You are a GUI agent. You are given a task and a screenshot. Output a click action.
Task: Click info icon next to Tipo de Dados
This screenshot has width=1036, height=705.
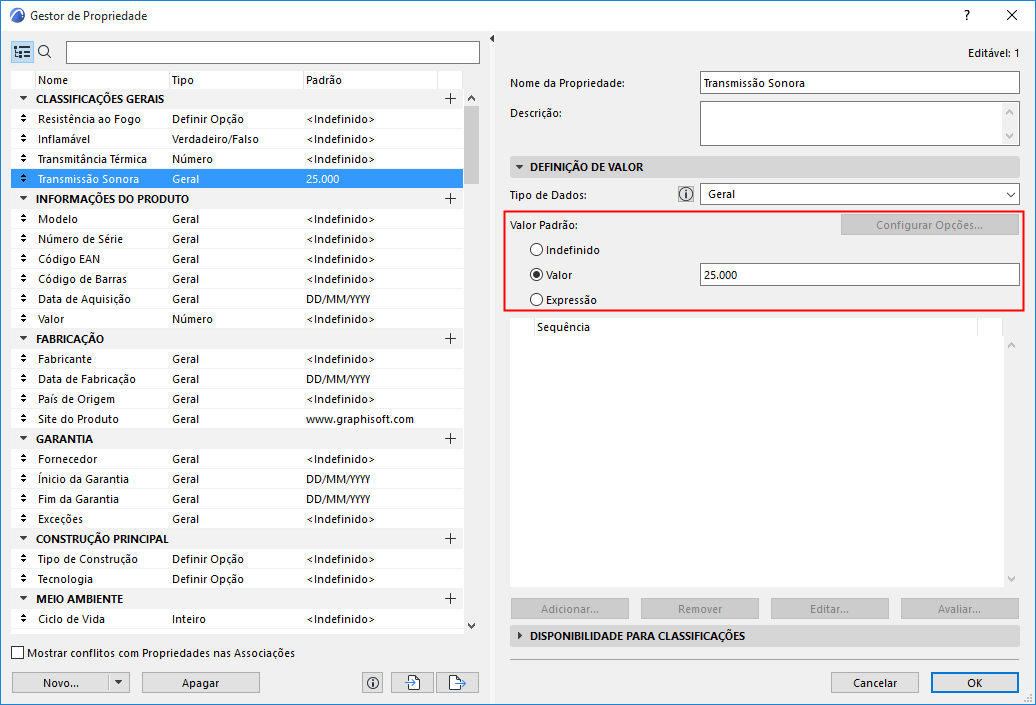pyautogui.click(x=686, y=194)
